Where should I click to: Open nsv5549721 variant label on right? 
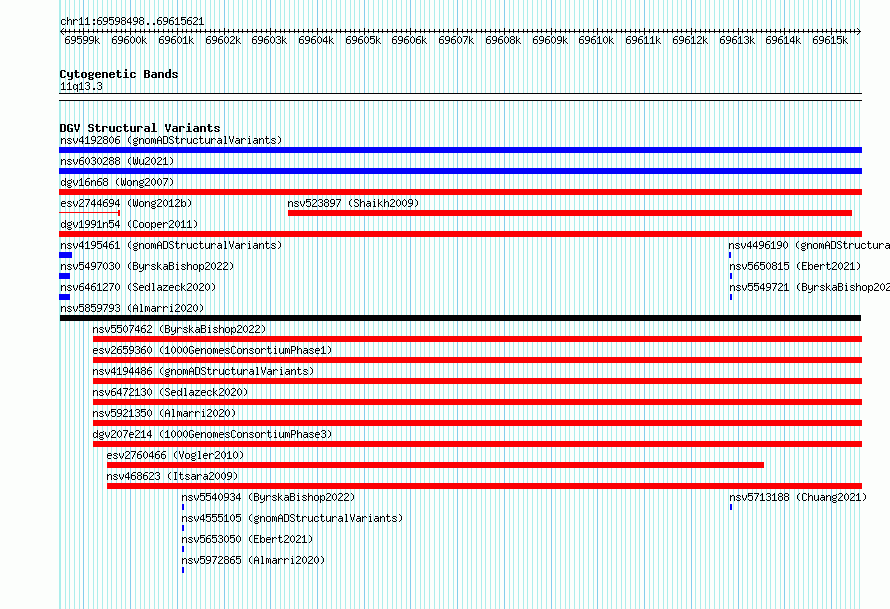pyautogui.click(x=809, y=287)
